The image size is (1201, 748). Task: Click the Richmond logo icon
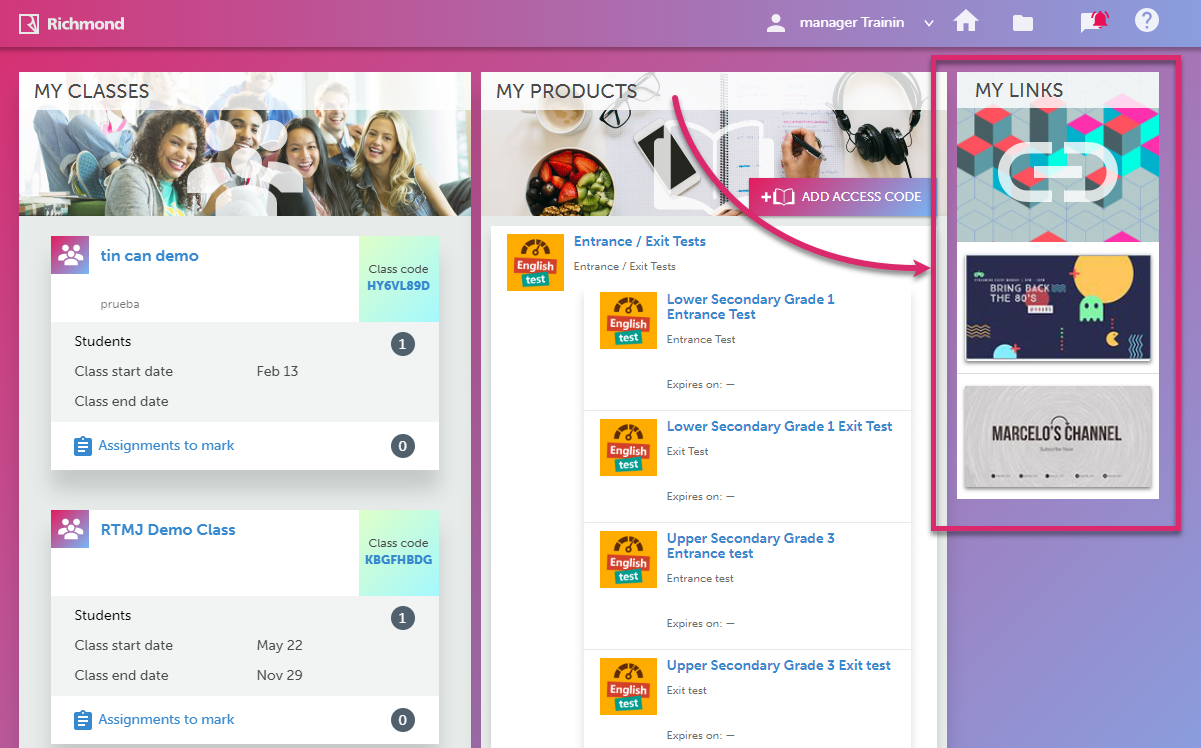pyautogui.click(x=29, y=23)
